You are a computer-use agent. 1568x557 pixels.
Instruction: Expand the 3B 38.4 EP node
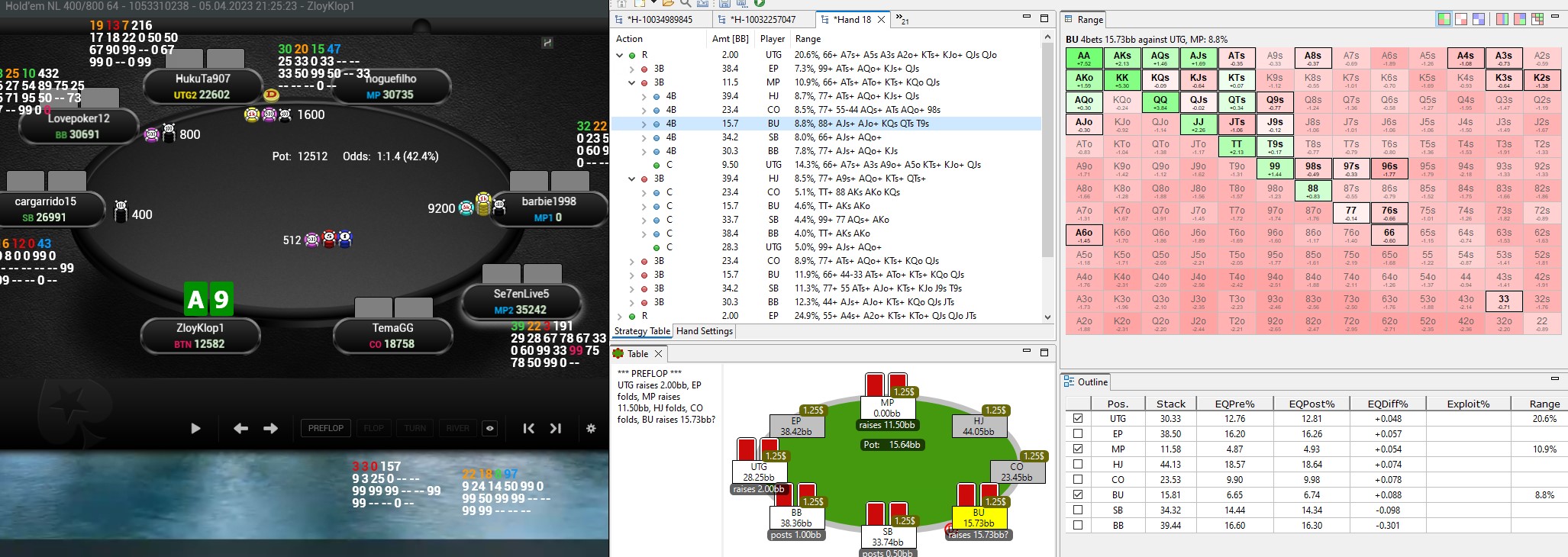632,69
